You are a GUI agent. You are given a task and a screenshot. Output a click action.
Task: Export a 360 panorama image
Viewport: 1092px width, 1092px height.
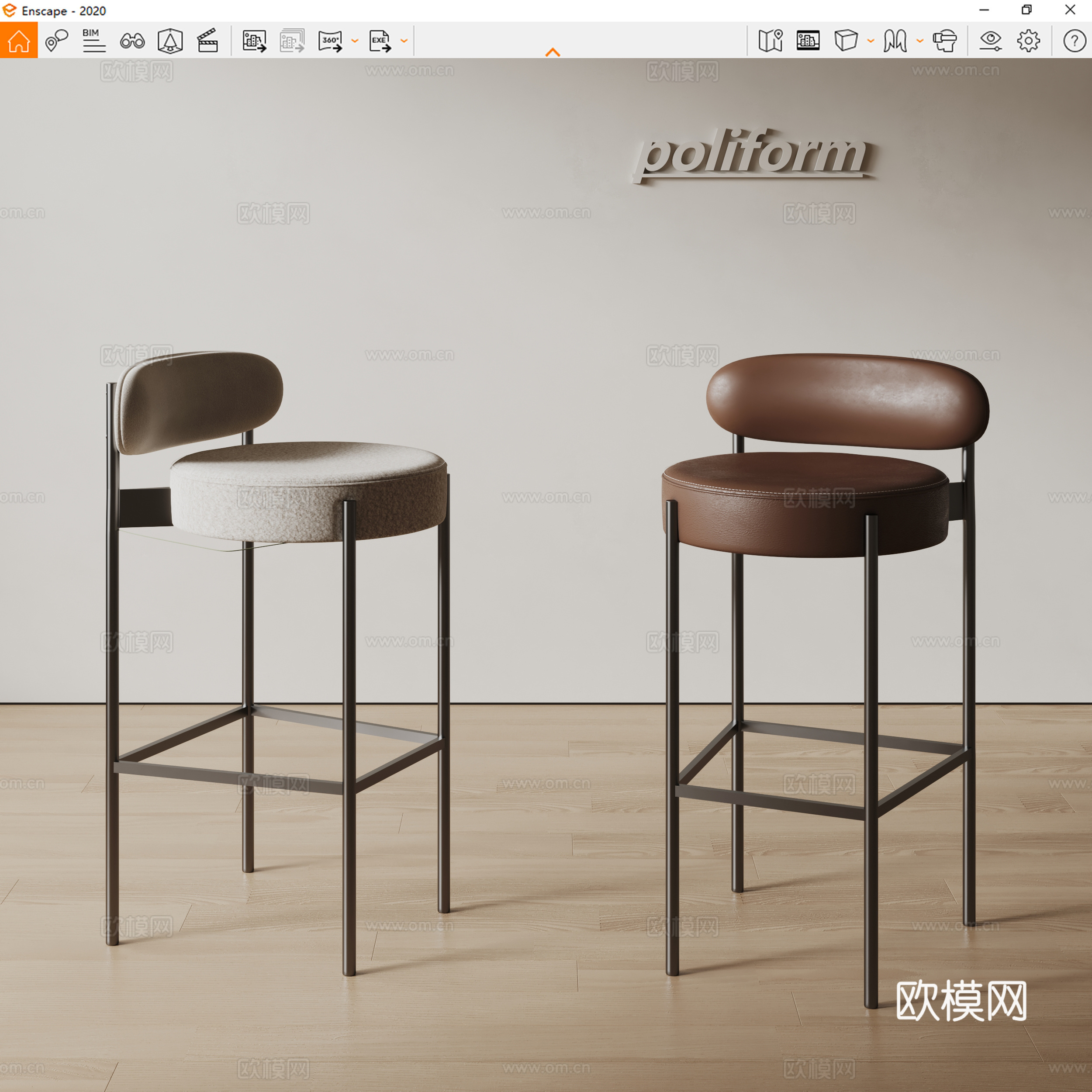[x=331, y=40]
